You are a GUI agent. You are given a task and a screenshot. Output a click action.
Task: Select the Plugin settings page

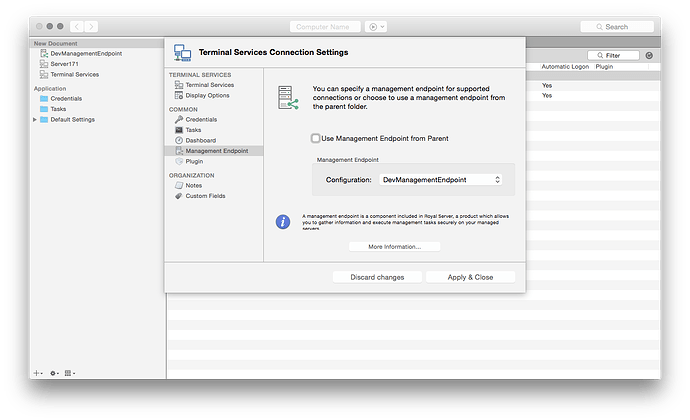point(194,161)
